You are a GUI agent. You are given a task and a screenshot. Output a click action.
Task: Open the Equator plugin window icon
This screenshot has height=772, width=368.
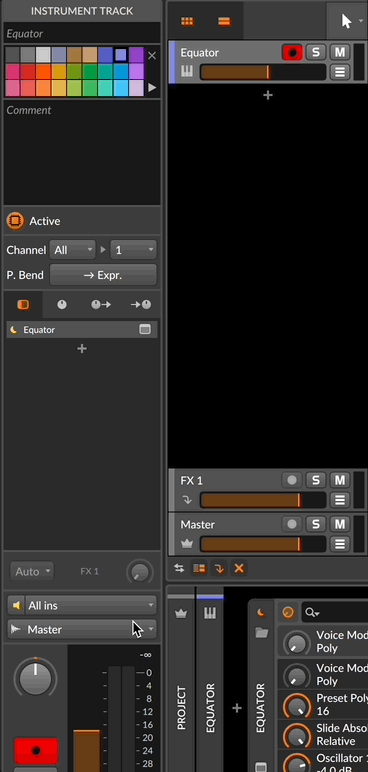(x=145, y=330)
